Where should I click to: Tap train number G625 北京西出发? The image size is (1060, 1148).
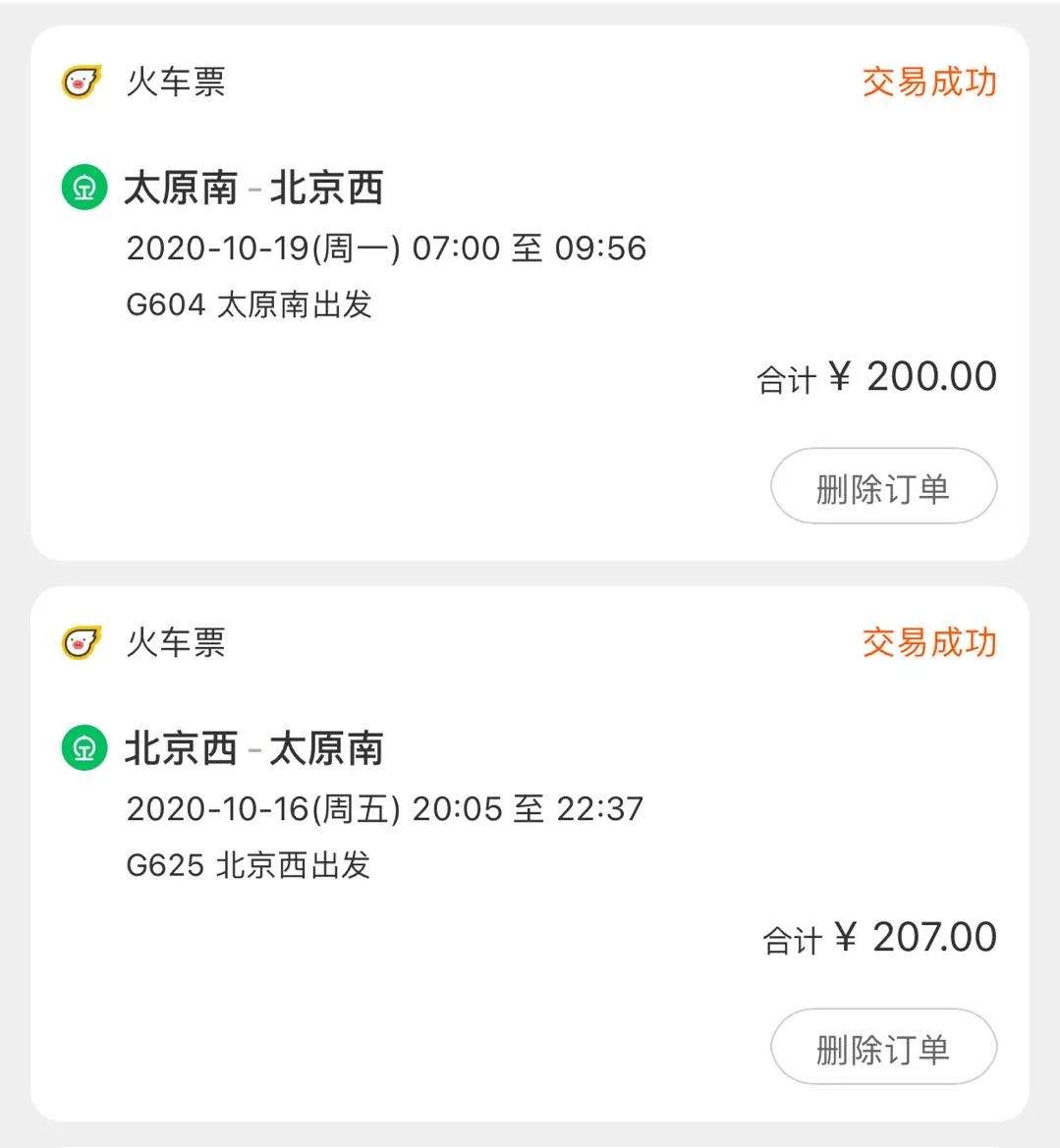pos(249,865)
